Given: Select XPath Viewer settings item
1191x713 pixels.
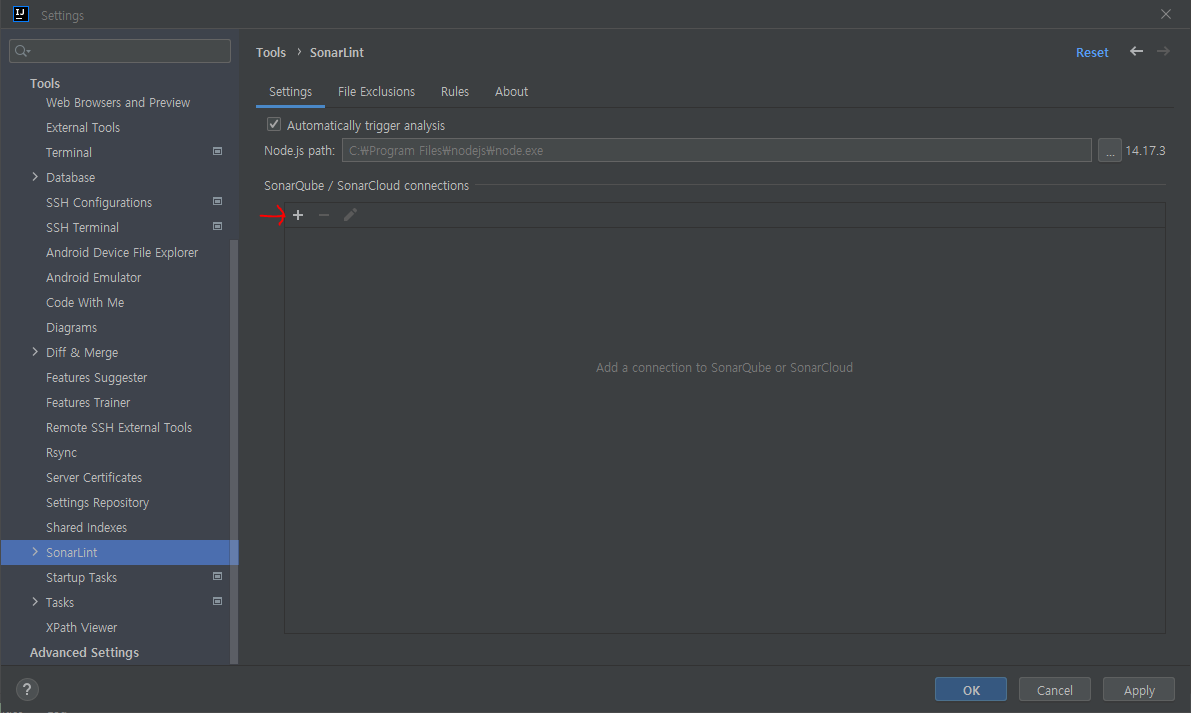Looking at the screenshot, I should pyautogui.click(x=81, y=628).
